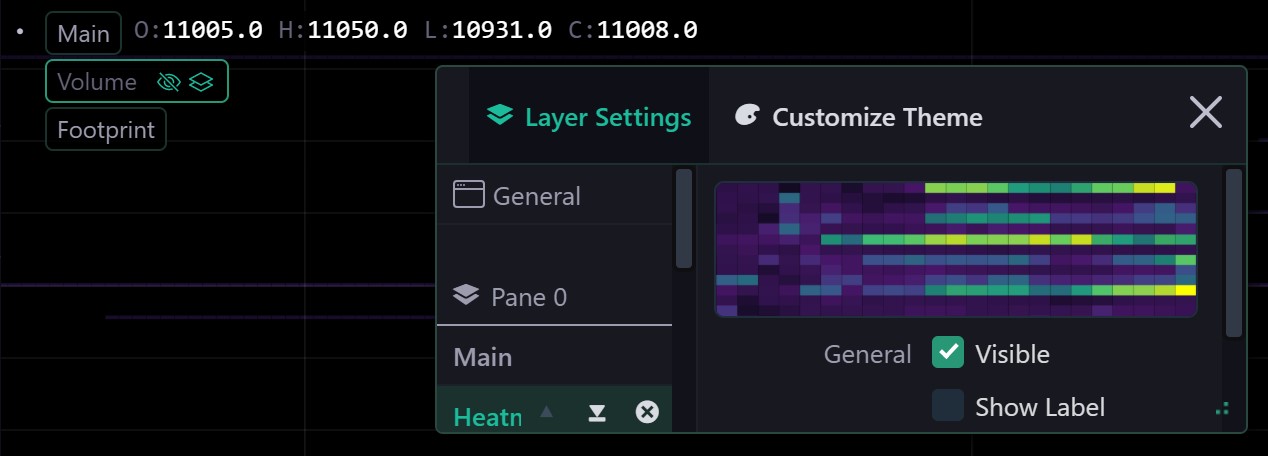
Task: Click the heatmap preview thumbnail
Action: [956, 249]
